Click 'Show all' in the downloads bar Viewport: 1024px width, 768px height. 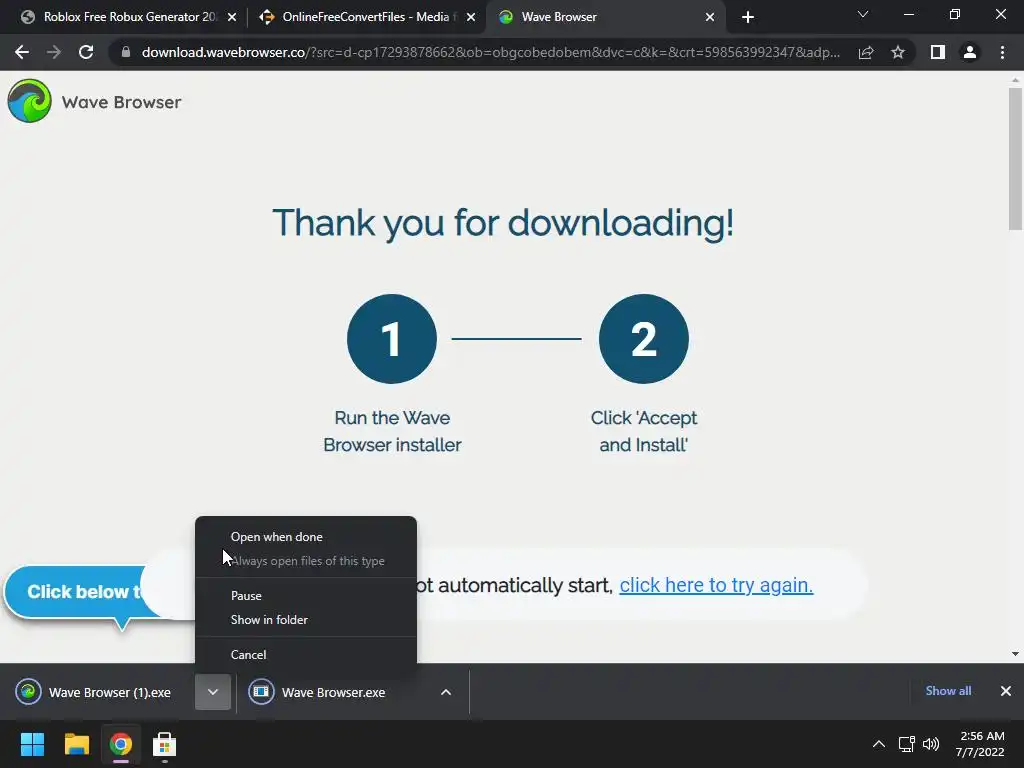point(948,691)
